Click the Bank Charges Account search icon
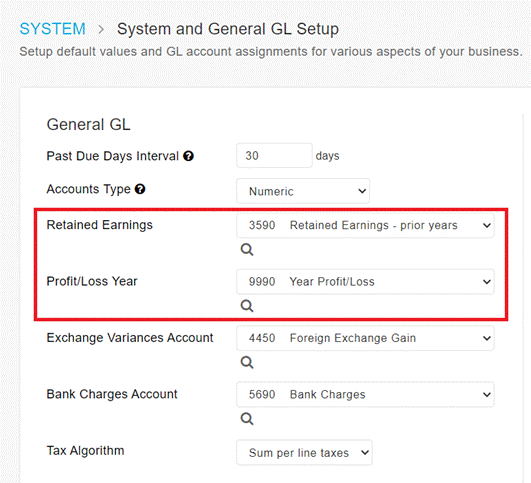Screen dimensions: 531x483 [247, 419]
